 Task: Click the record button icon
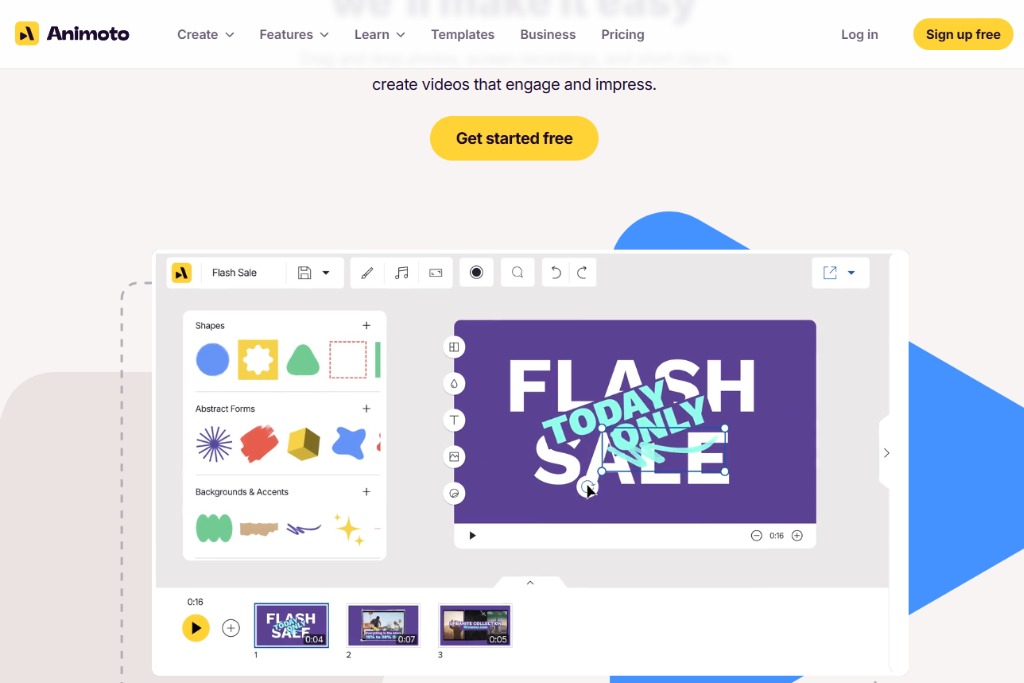pos(476,272)
